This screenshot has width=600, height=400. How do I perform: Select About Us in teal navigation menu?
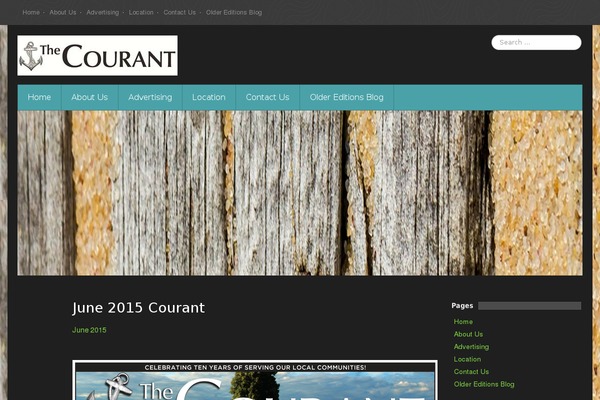[90, 97]
